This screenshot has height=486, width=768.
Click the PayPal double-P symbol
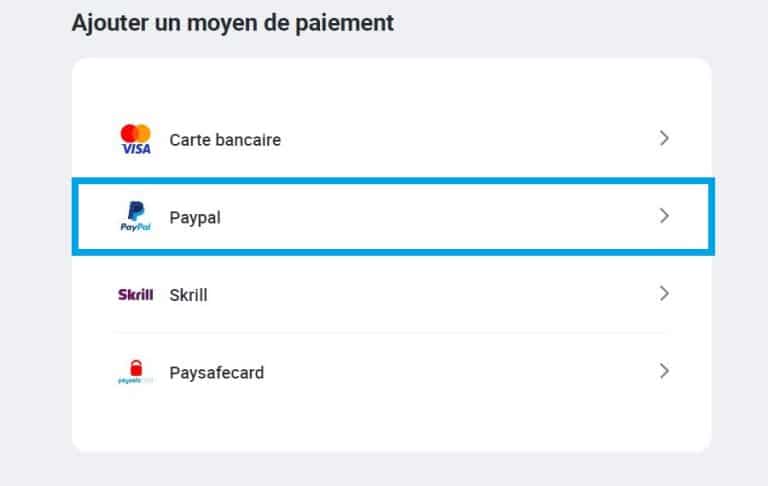pyautogui.click(x=135, y=210)
